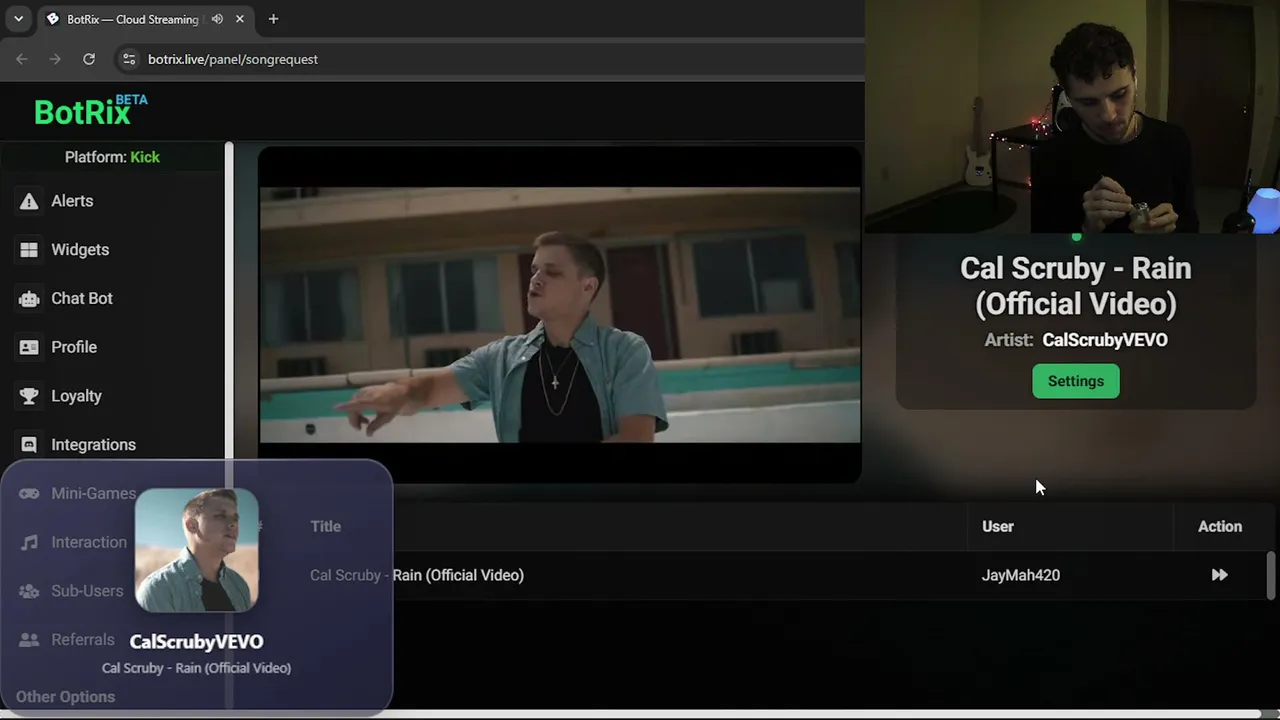Click the song queue vertical scrollbar

click(x=1271, y=575)
